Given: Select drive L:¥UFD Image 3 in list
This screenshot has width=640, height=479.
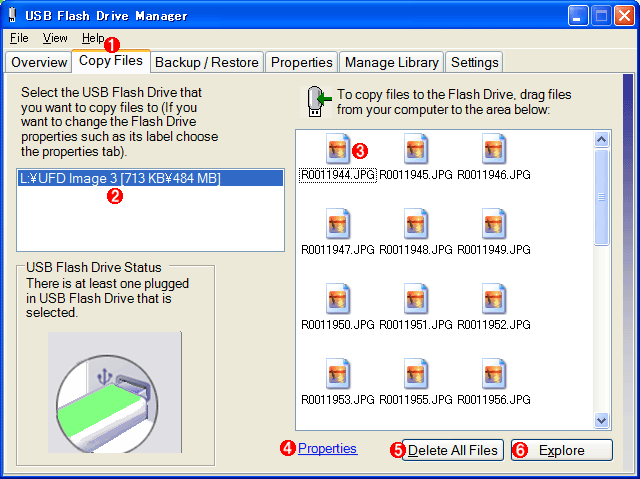Looking at the screenshot, I should (x=150, y=178).
